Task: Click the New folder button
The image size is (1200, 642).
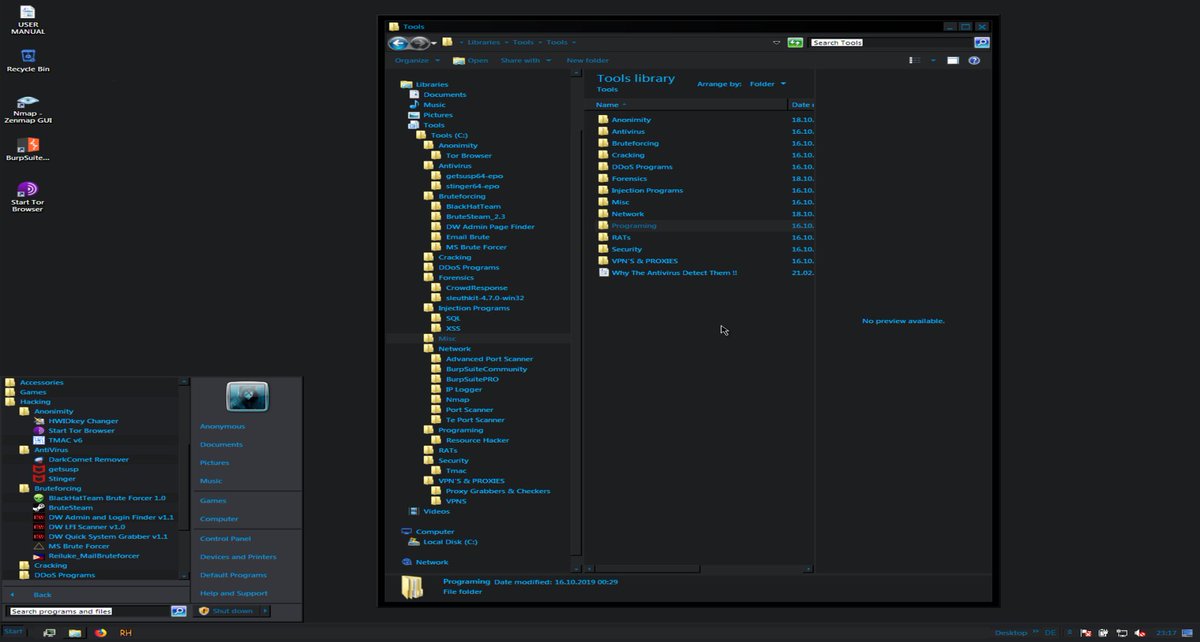Action: tap(586, 60)
